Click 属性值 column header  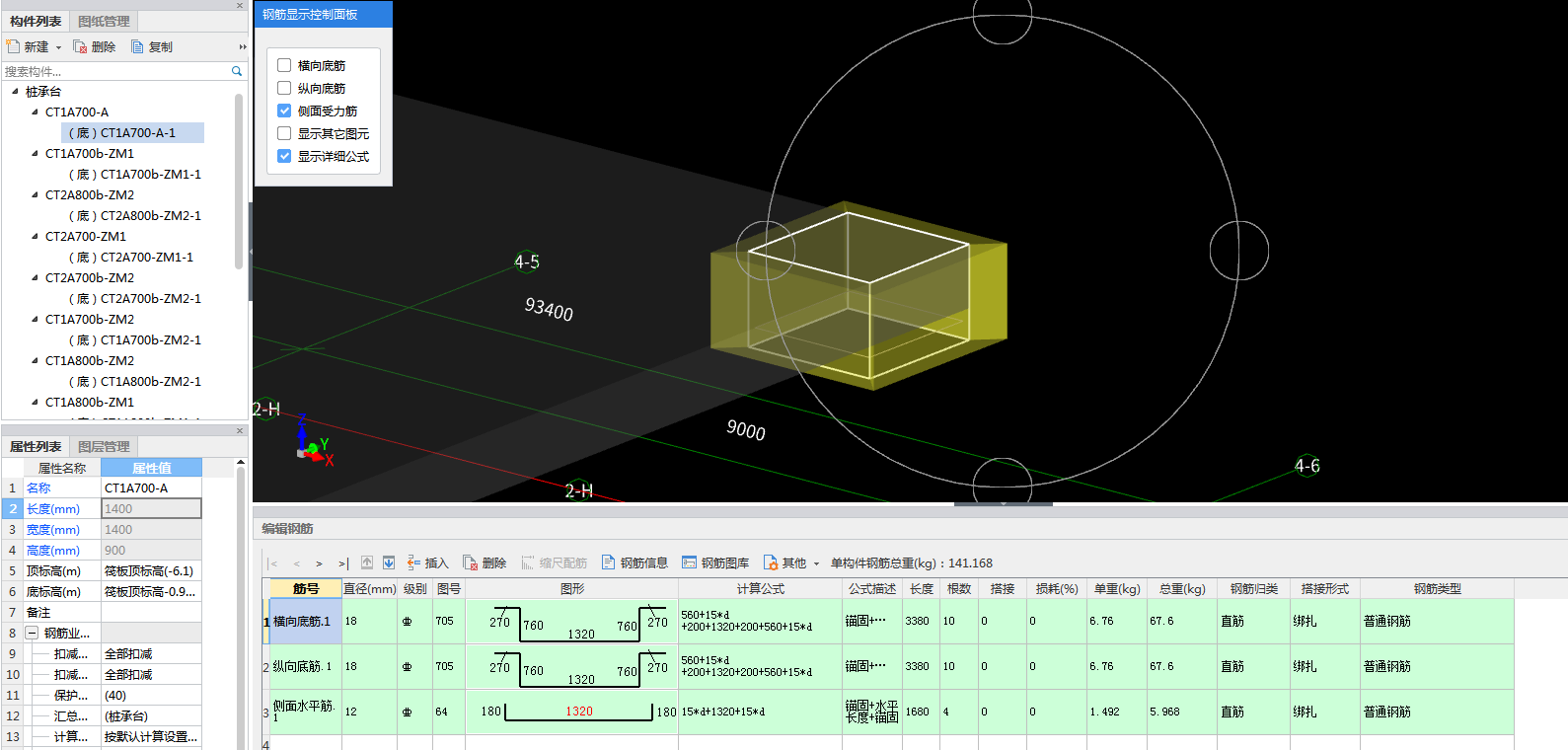coord(151,468)
